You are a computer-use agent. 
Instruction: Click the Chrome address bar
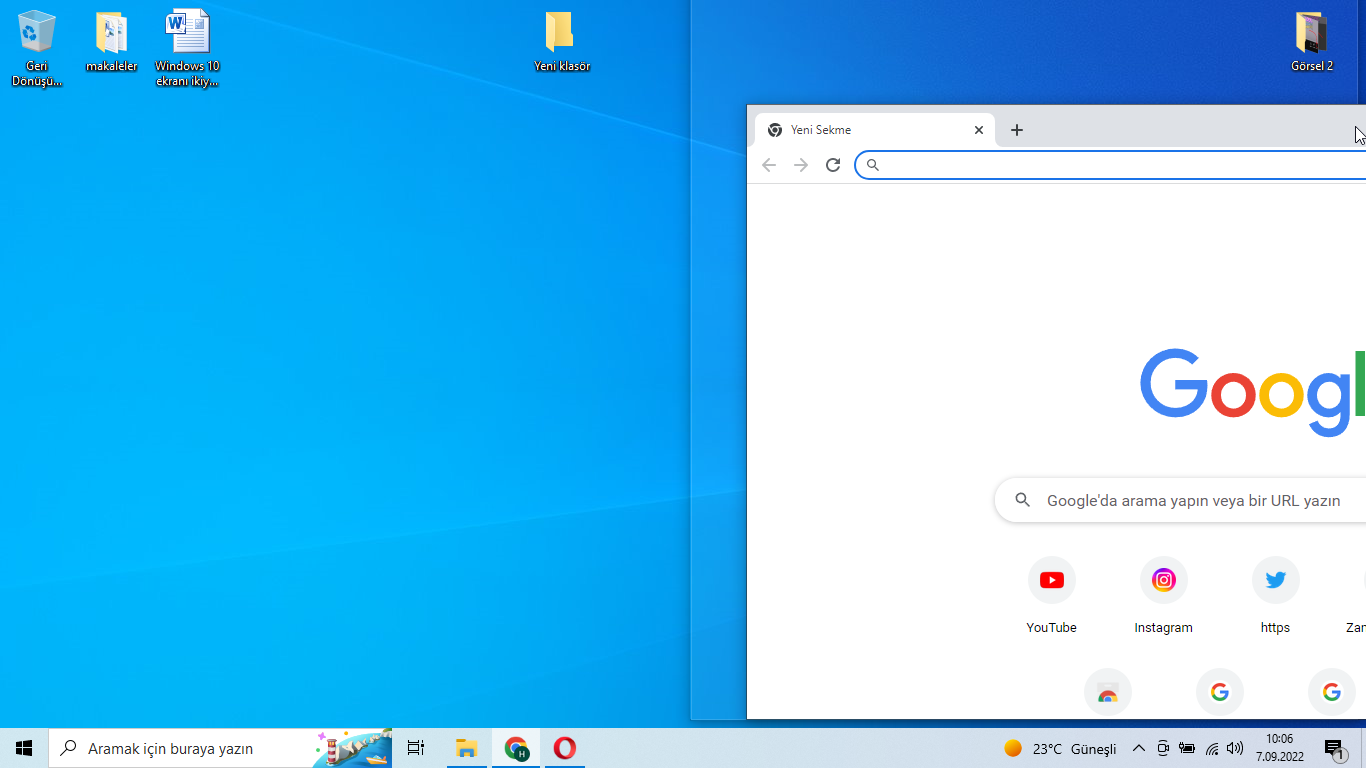pos(1110,165)
